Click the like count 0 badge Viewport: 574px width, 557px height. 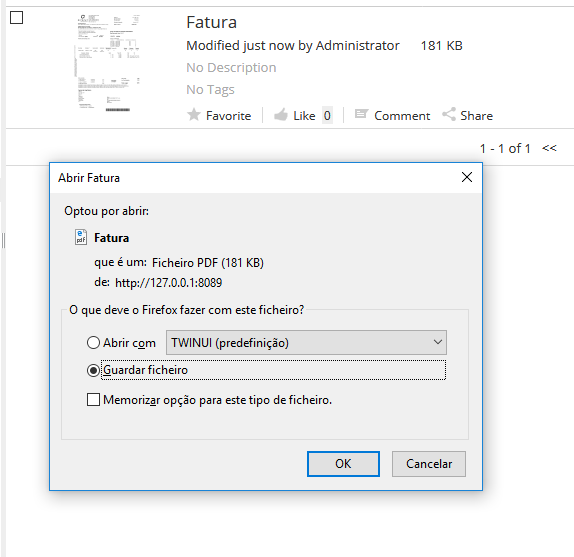[x=327, y=116]
